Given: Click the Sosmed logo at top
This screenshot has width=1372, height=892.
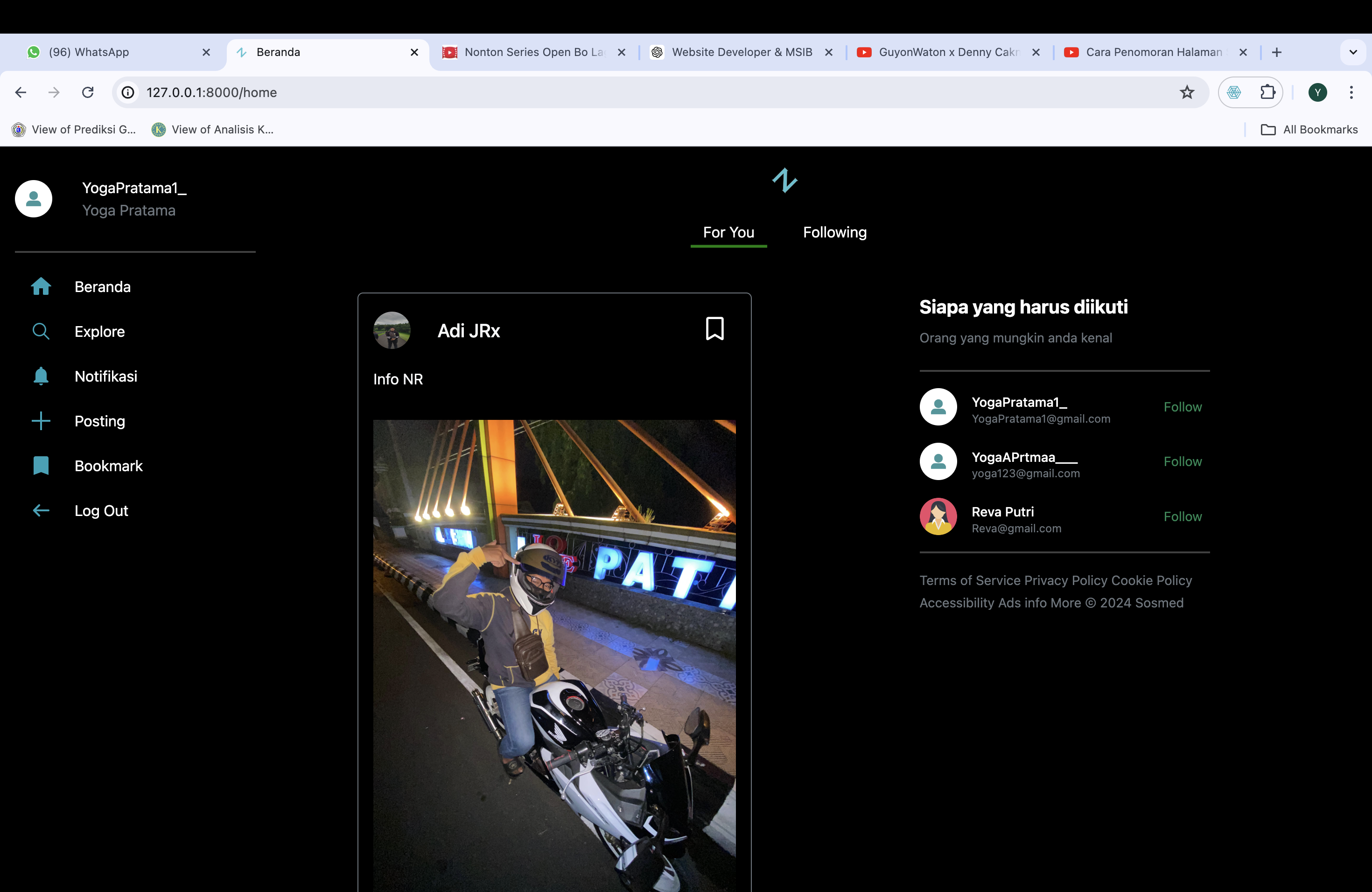Looking at the screenshot, I should tap(784, 181).
